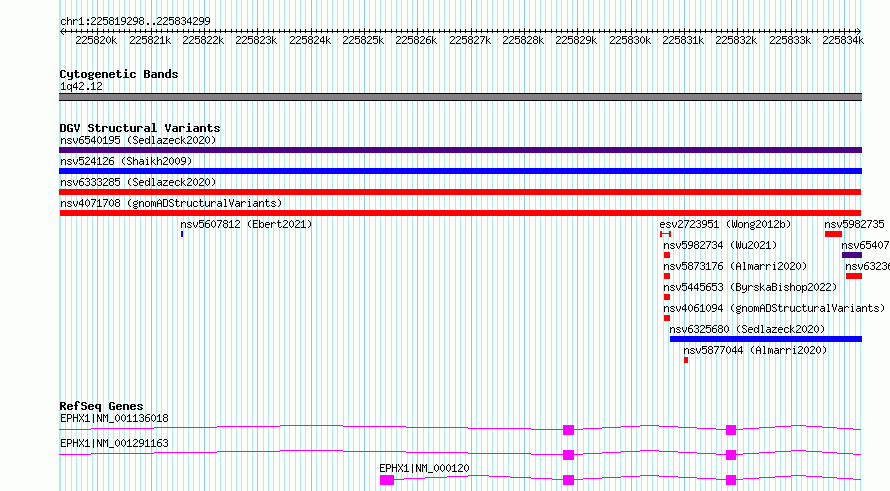Click the EPHX1|NM_001136018 transcript label

(114, 418)
